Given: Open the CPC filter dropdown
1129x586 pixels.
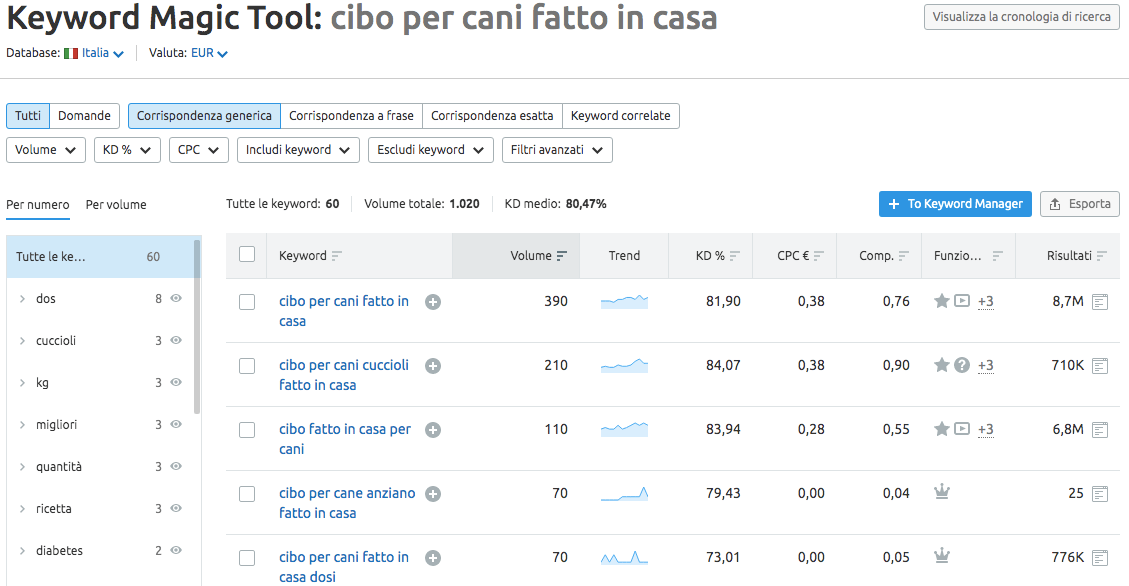Looking at the screenshot, I should [x=199, y=150].
